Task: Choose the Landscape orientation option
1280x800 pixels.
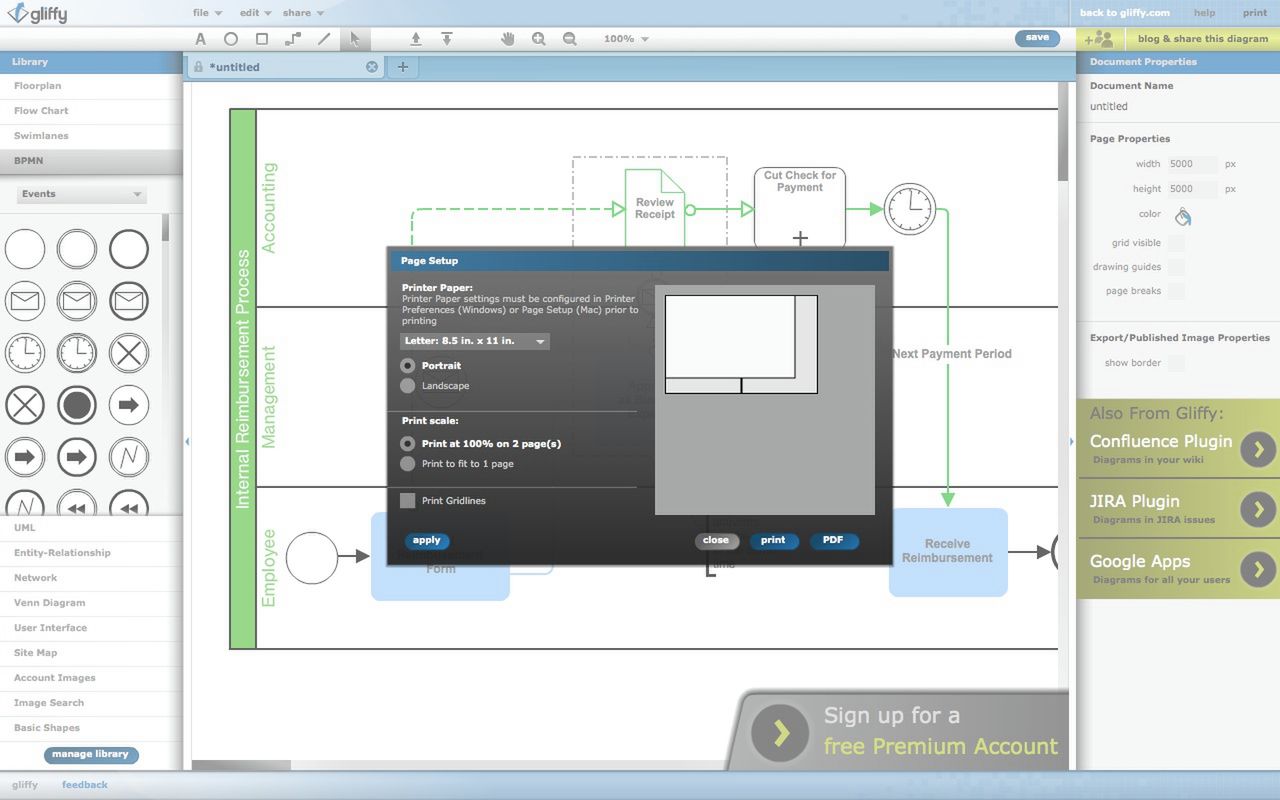Action: 407,386
